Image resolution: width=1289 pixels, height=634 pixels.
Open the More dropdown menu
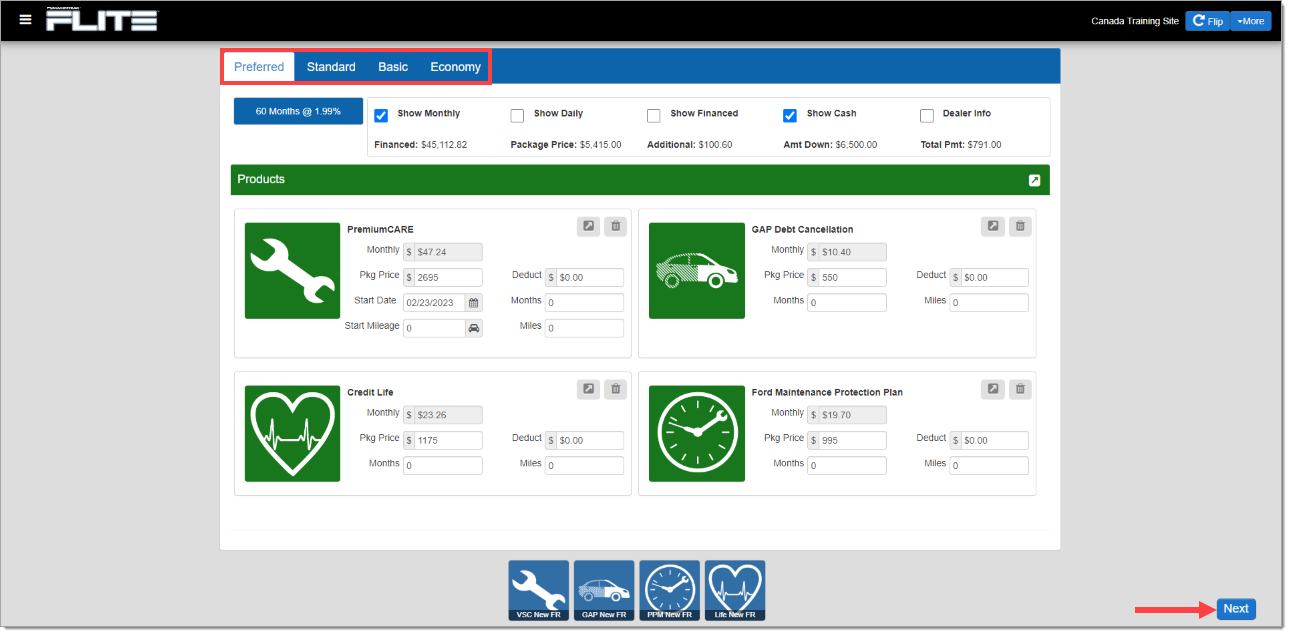coord(1251,21)
